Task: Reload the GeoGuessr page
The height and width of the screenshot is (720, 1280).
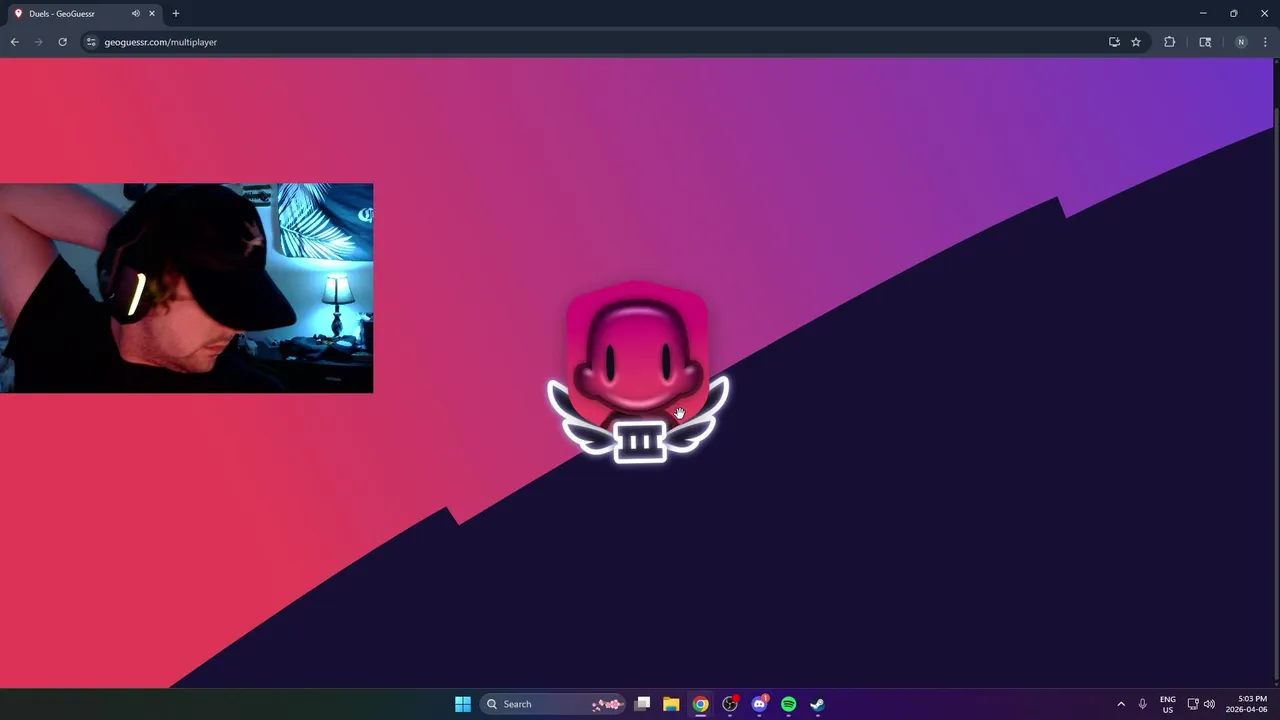Action: click(62, 42)
